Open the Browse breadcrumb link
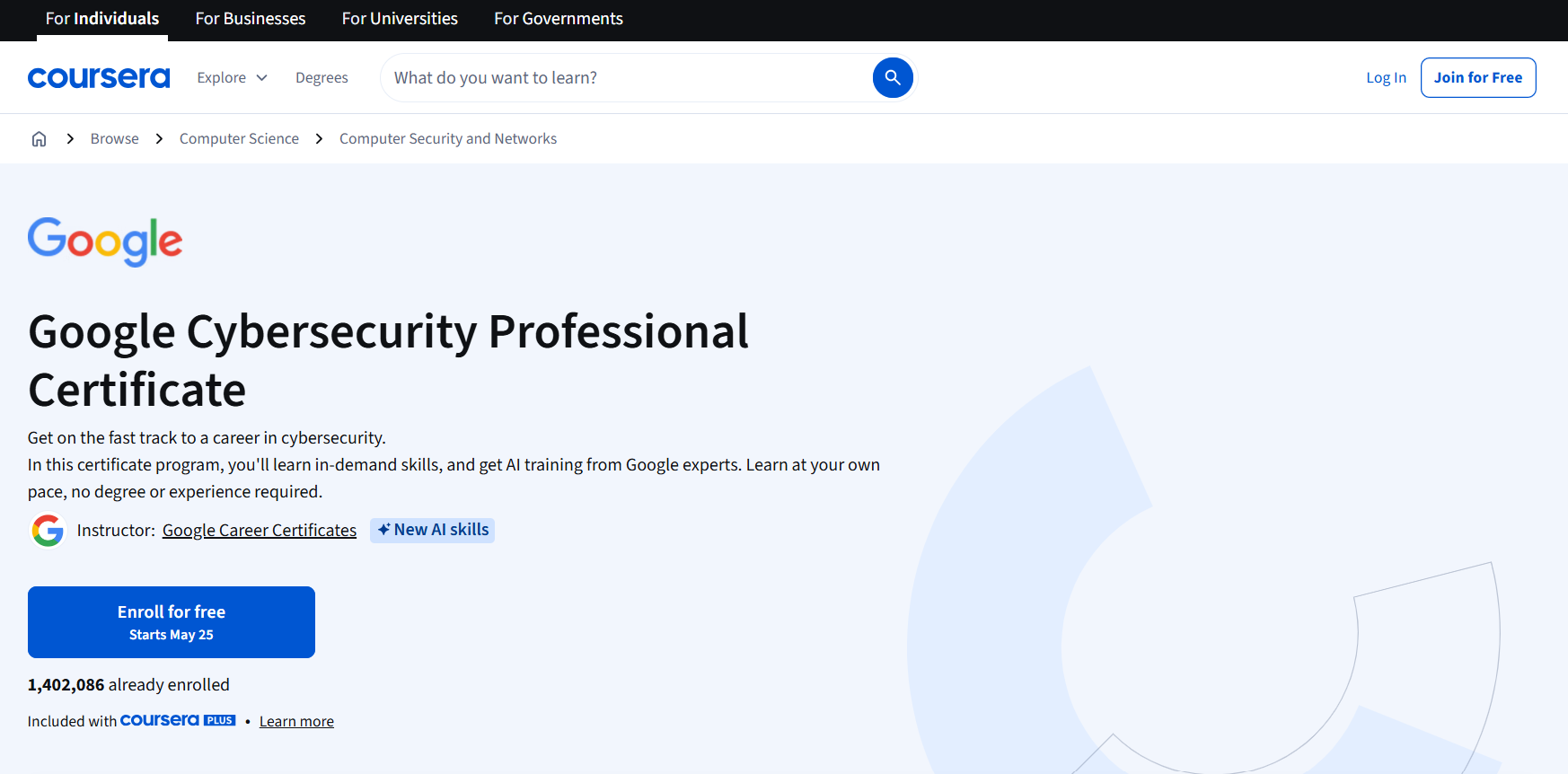 pyautogui.click(x=115, y=138)
